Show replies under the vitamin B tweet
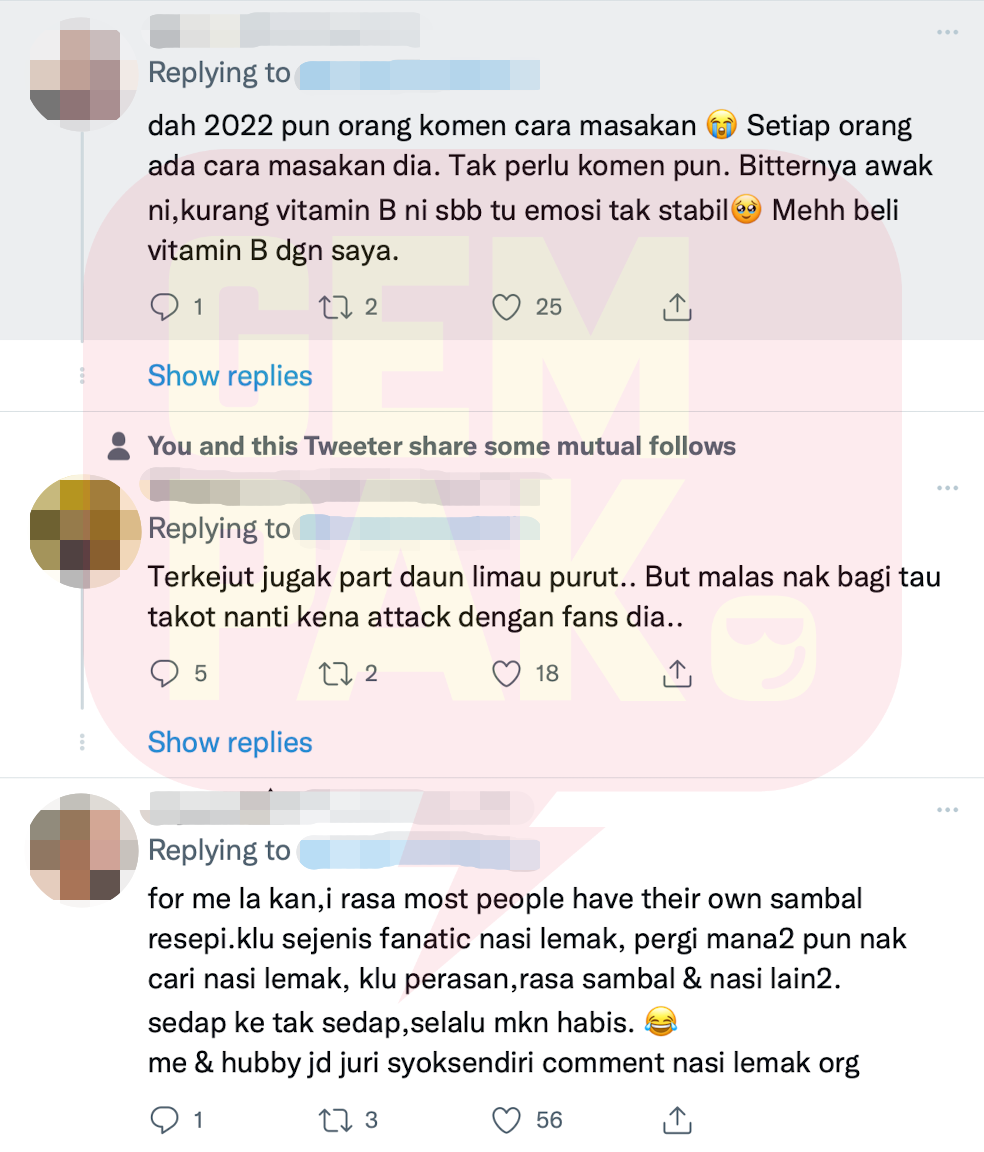 (230, 376)
